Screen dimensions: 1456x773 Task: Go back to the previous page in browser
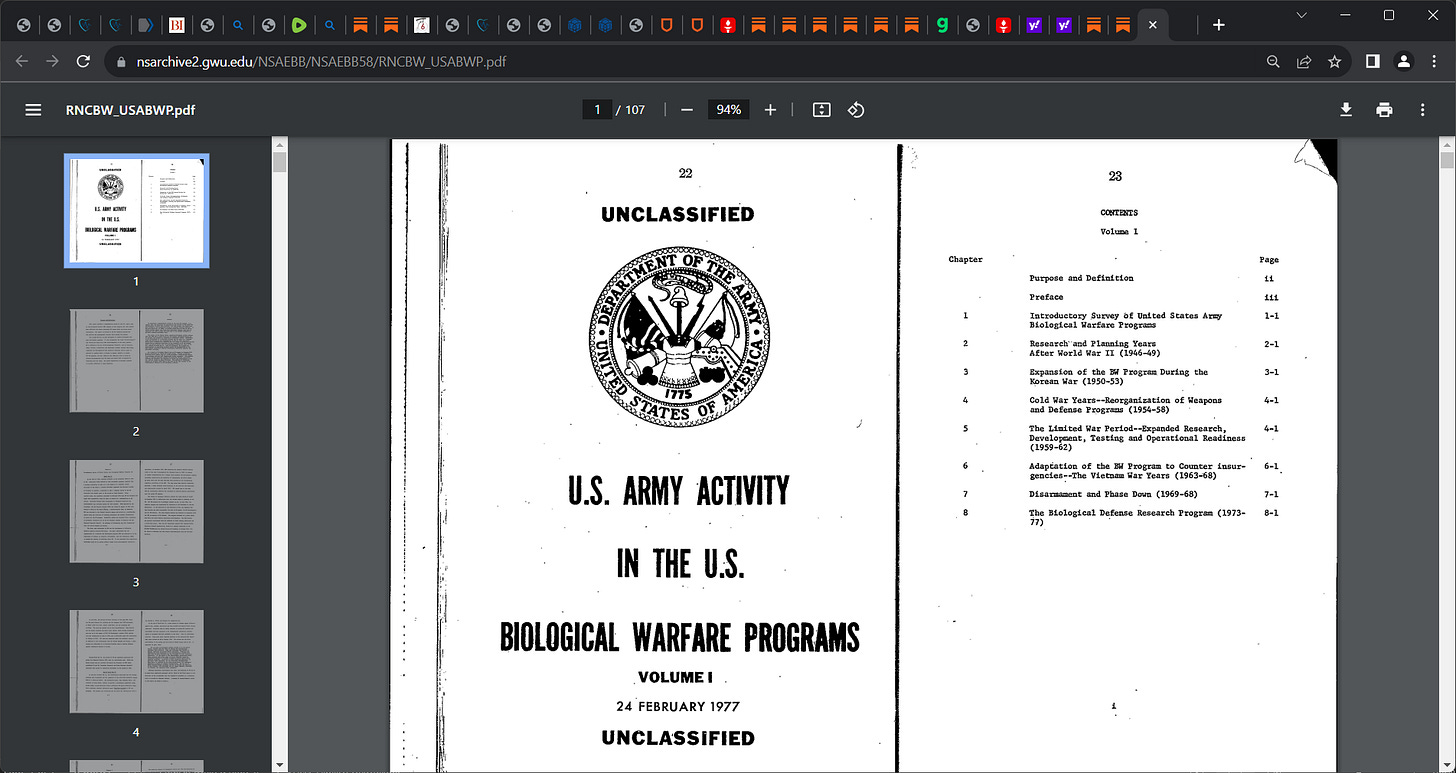click(23, 61)
